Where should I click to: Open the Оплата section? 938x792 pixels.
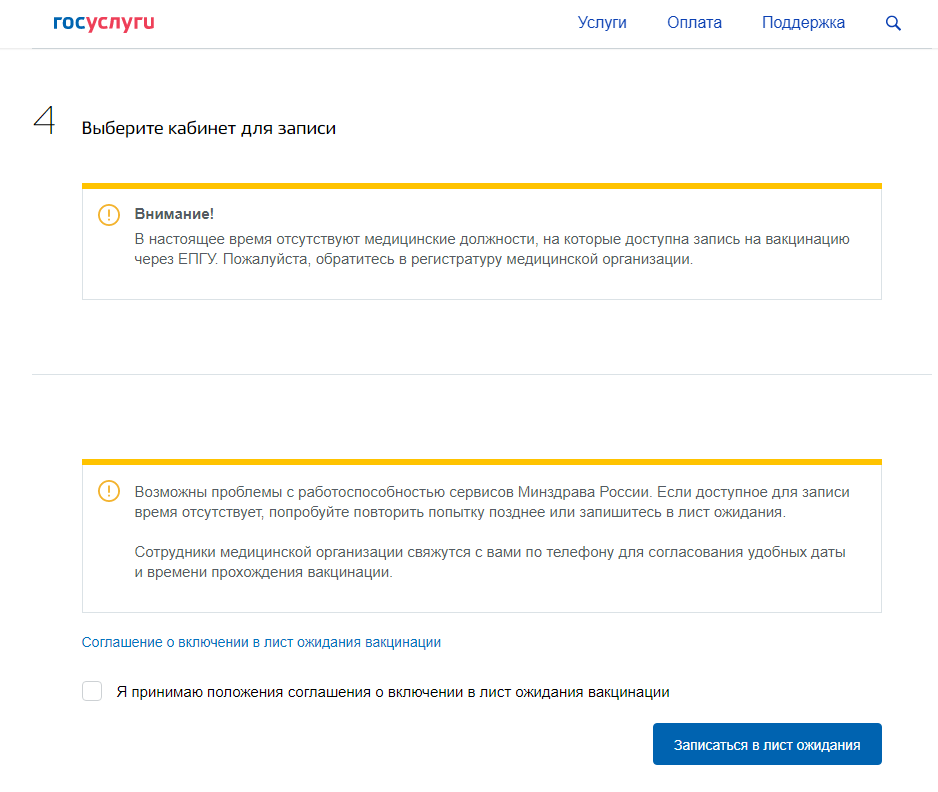tap(694, 22)
